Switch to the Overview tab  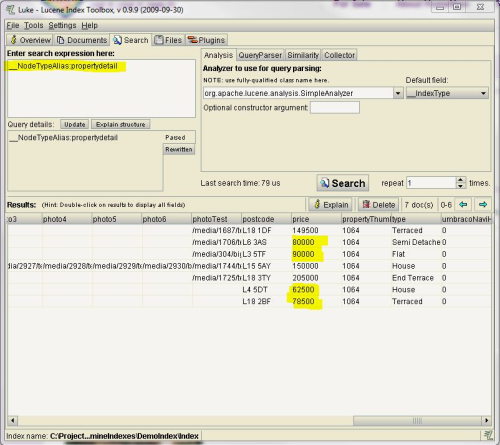30,40
